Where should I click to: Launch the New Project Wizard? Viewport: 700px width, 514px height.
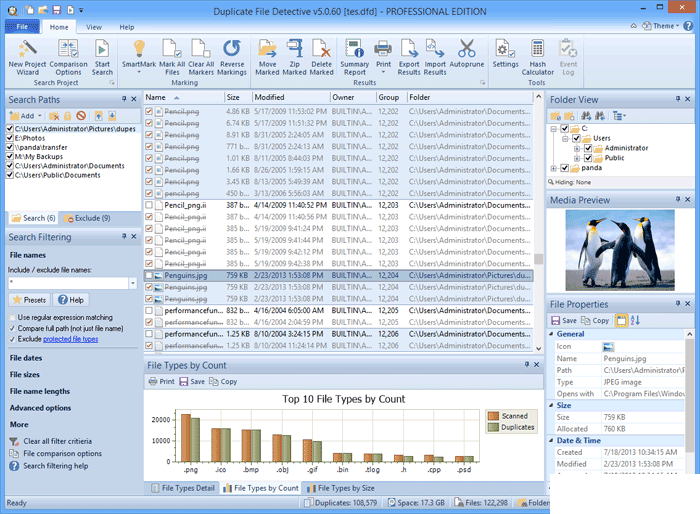pos(27,57)
